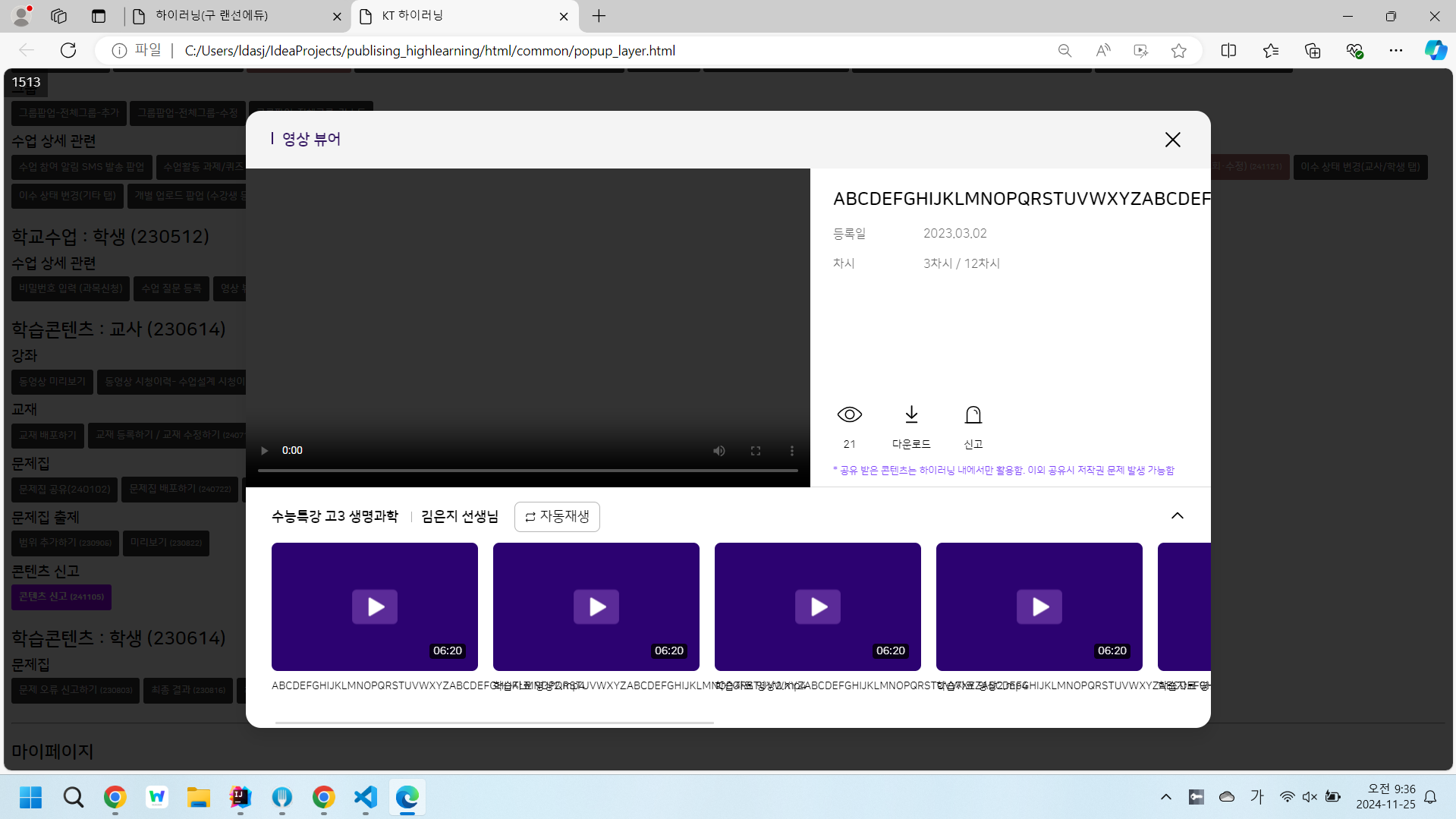Screen dimensions: 1456x819
Task: Click the eye view count icon
Action: pyautogui.click(x=849, y=415)
